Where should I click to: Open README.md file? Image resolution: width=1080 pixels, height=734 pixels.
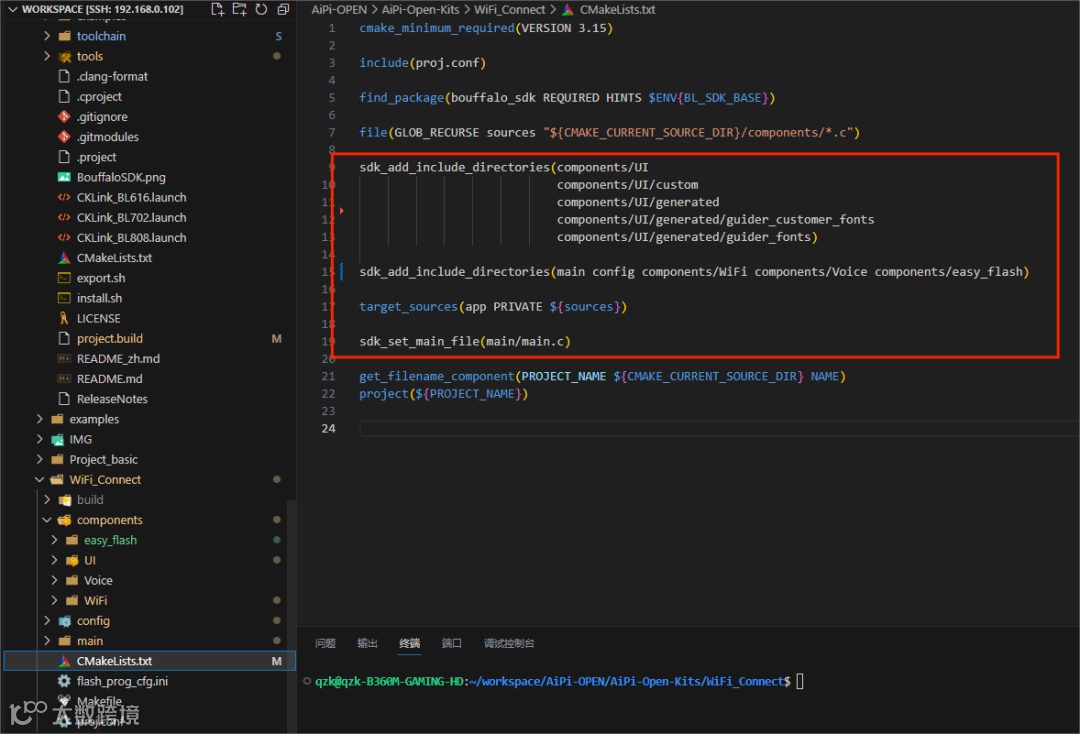(x=110, y=379)
